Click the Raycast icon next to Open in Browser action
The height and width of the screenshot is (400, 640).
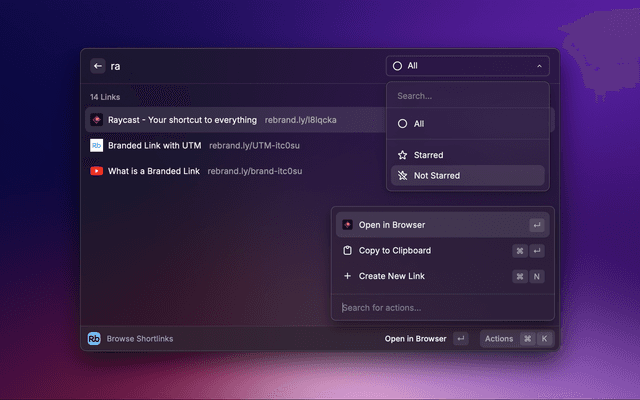click(347, 225)
